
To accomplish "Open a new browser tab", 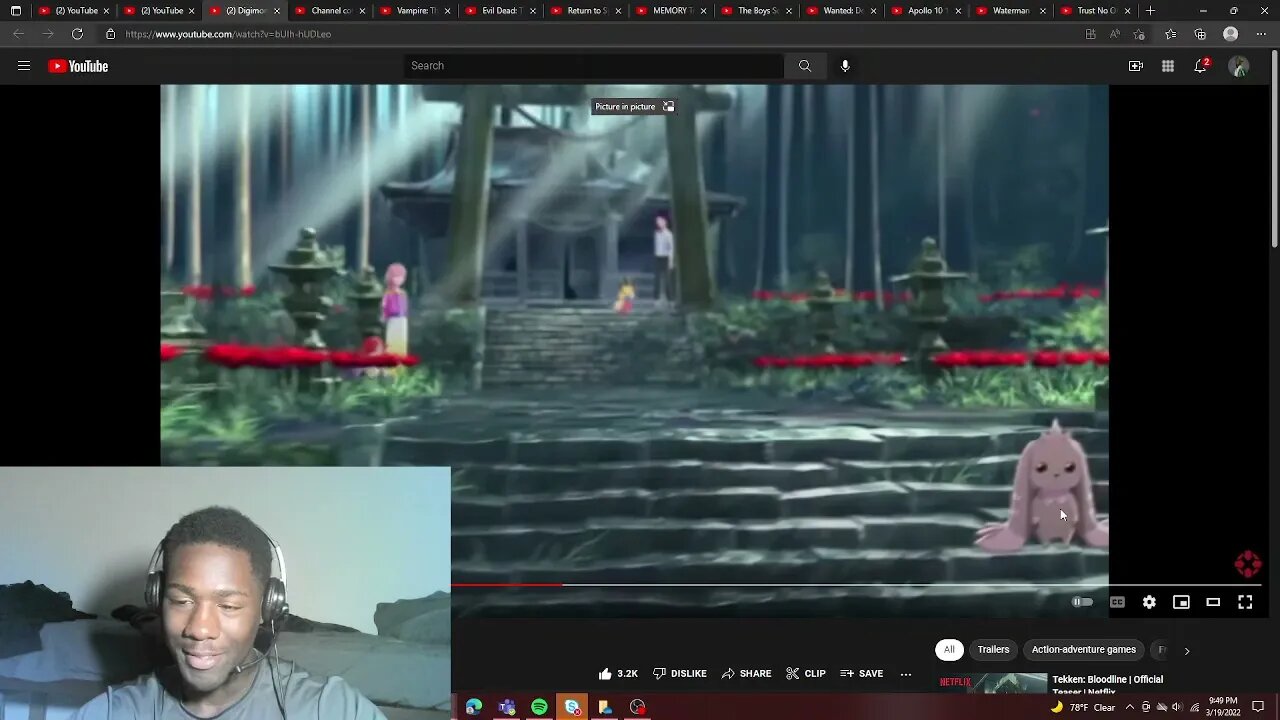I will click(1151, 11).
